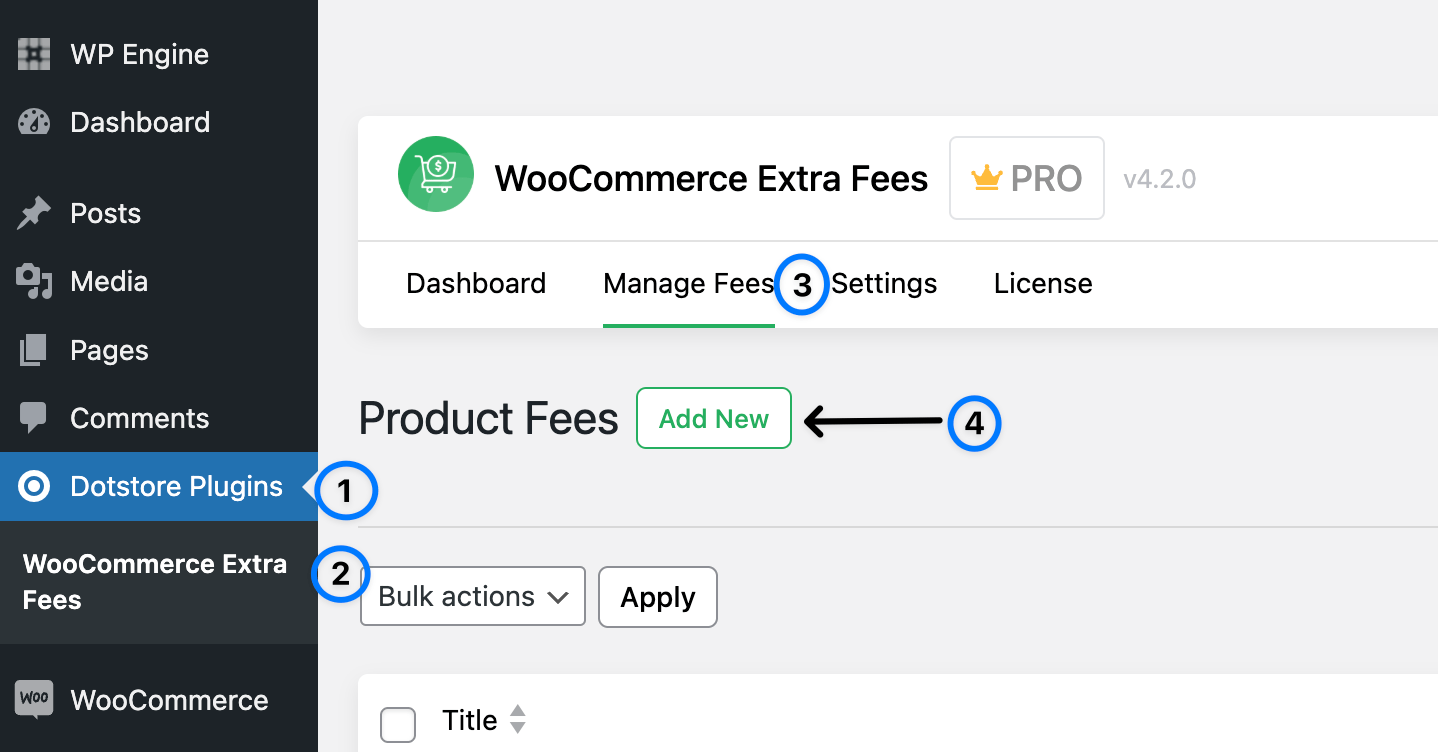The height and width of the screenshot is (752, 1438).
Task: Click the PRO badge with crown
Action: 1026,178
